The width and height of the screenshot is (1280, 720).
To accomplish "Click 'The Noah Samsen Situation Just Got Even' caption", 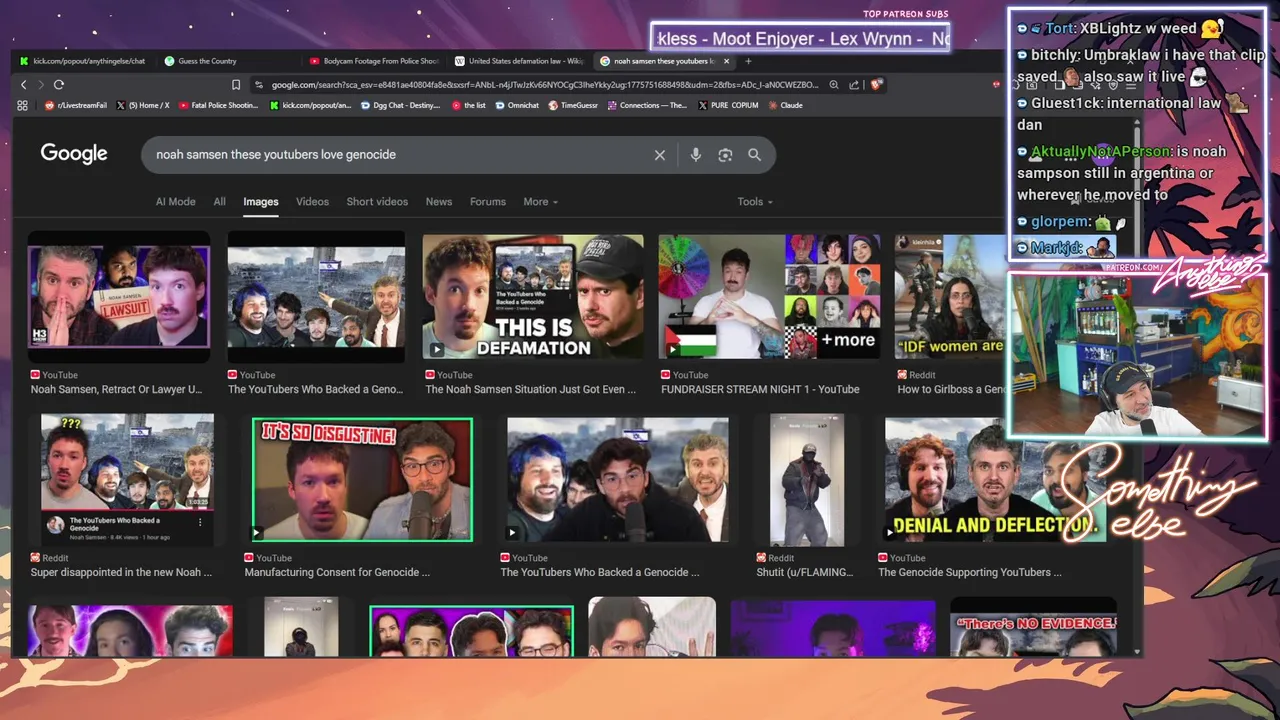I will click(x=531, y=390).
